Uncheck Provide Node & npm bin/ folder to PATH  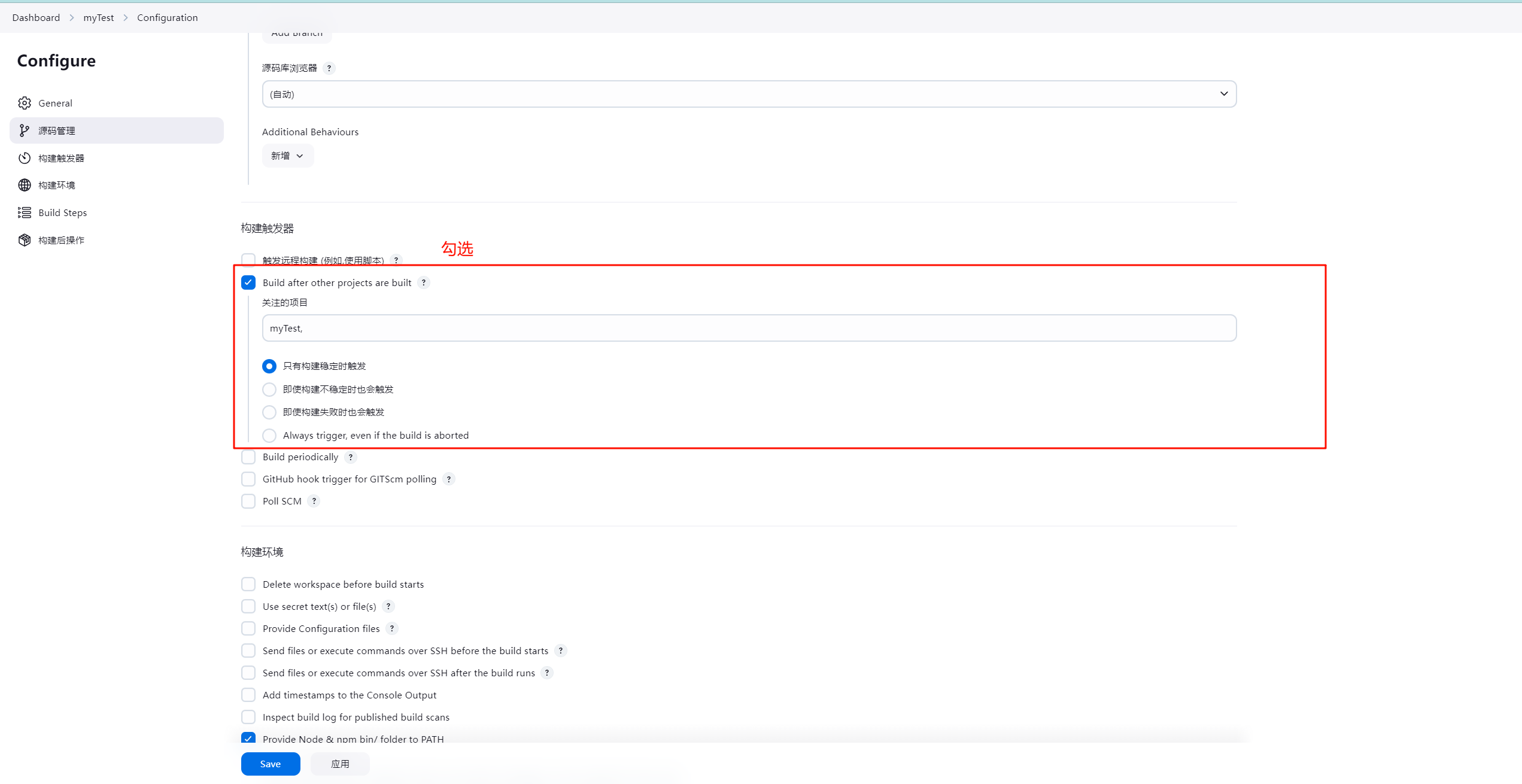[x=248, y=739]
